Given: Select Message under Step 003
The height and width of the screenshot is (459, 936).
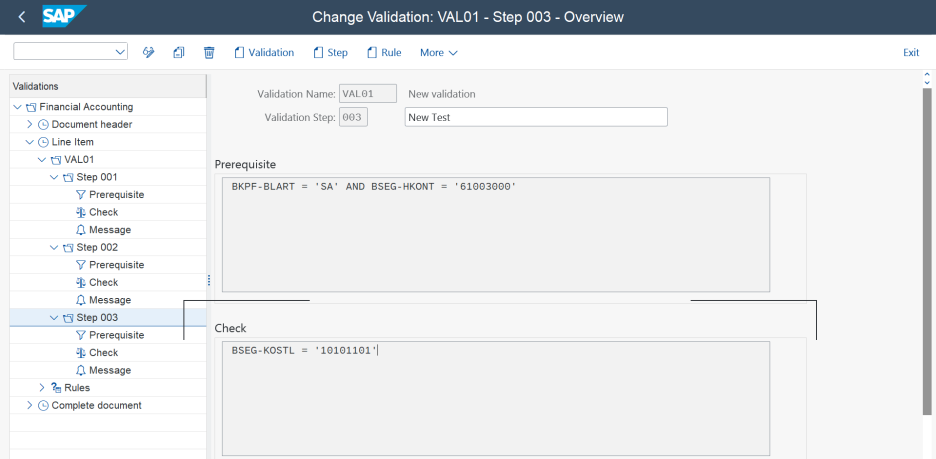Looking at the screenshot, I should pos(110,370).
